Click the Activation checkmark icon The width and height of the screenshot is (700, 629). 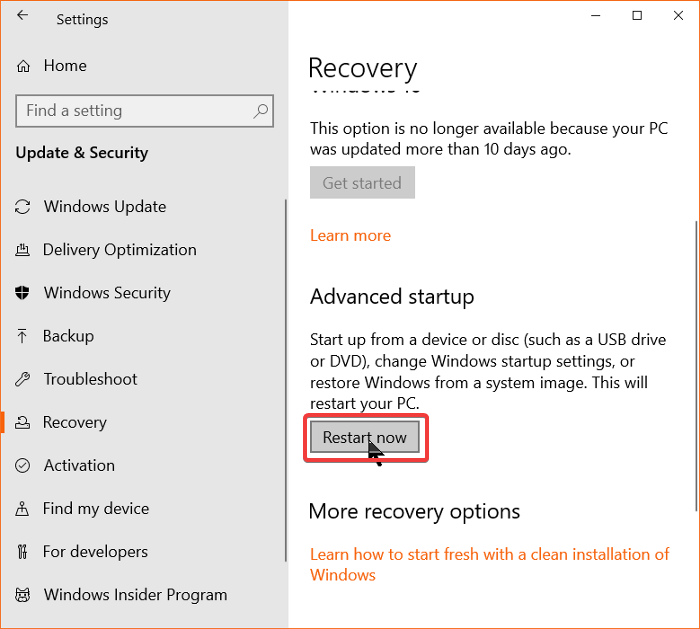click(x=23, y=465)
